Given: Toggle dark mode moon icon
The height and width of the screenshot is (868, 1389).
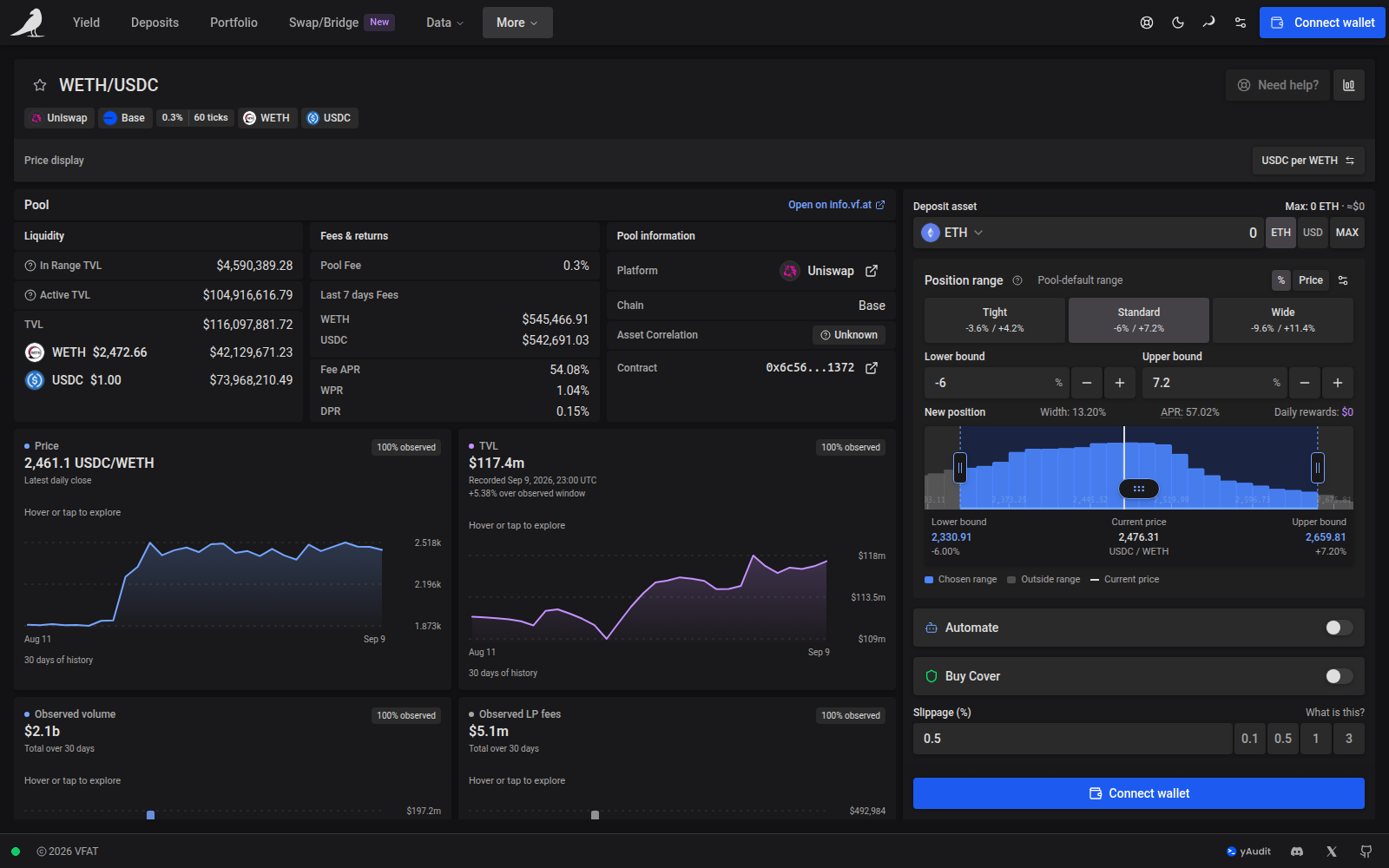Looking at the screenshot, I should [1178, 23].
